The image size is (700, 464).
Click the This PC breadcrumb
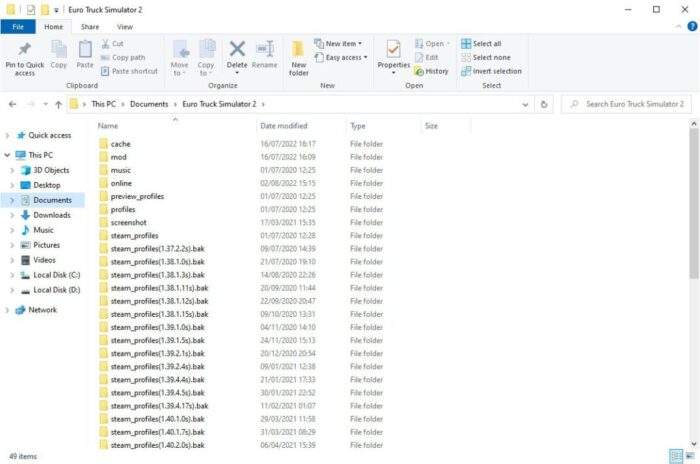coord(104,104)
